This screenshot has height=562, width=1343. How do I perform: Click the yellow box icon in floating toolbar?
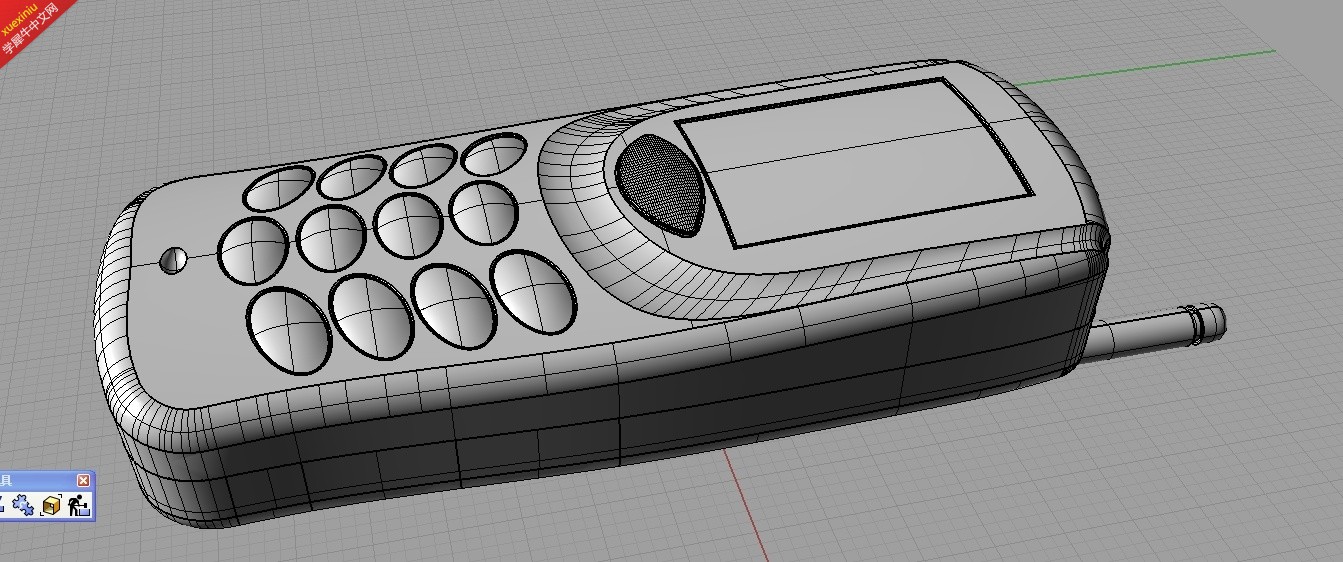tap(51, 506)
